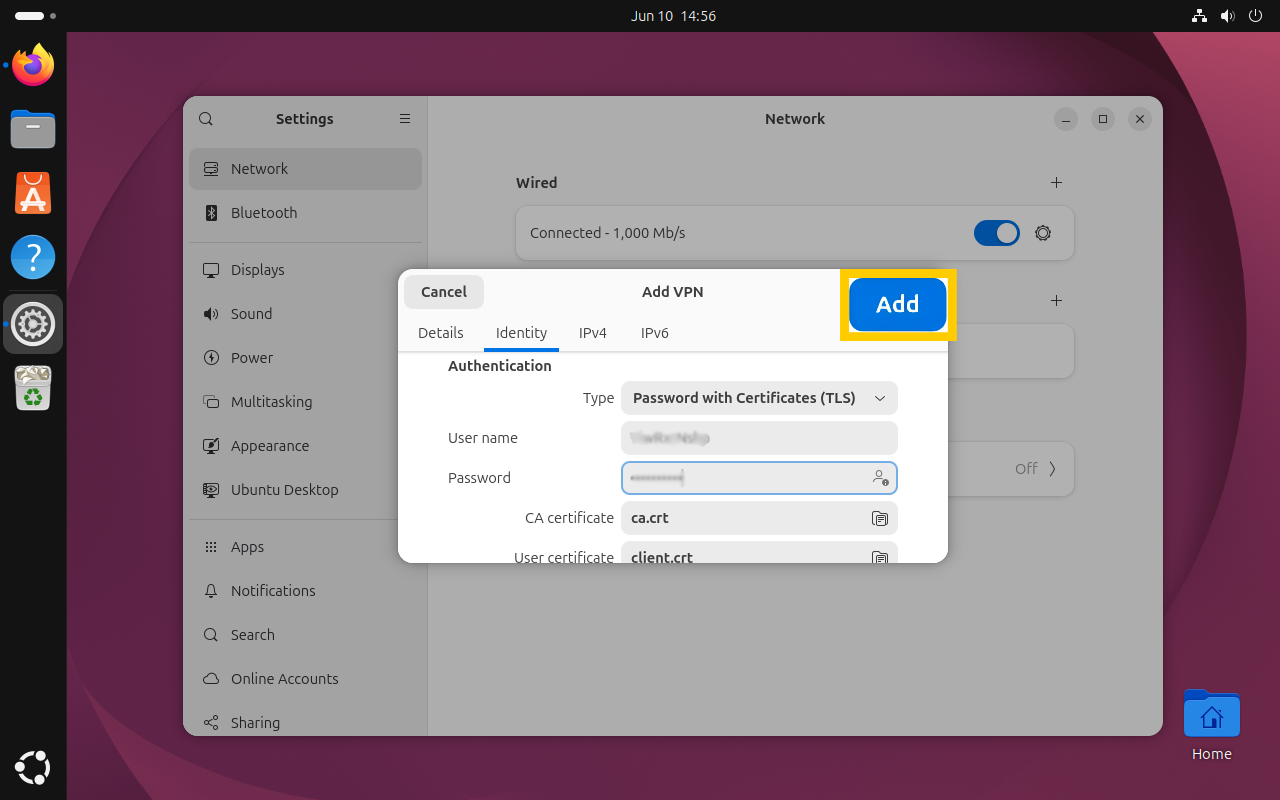The width and height of the screenshot is (1280, 800).
Task: Select Multitasking in Settings sidebar
Action: click(305, 402)
